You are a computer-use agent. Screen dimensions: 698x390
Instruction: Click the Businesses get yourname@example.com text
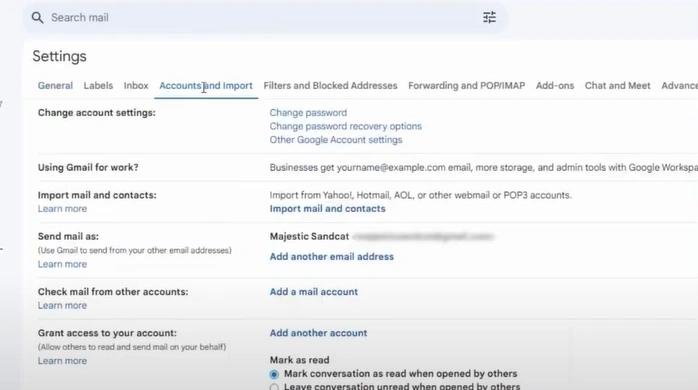(483, 167)
